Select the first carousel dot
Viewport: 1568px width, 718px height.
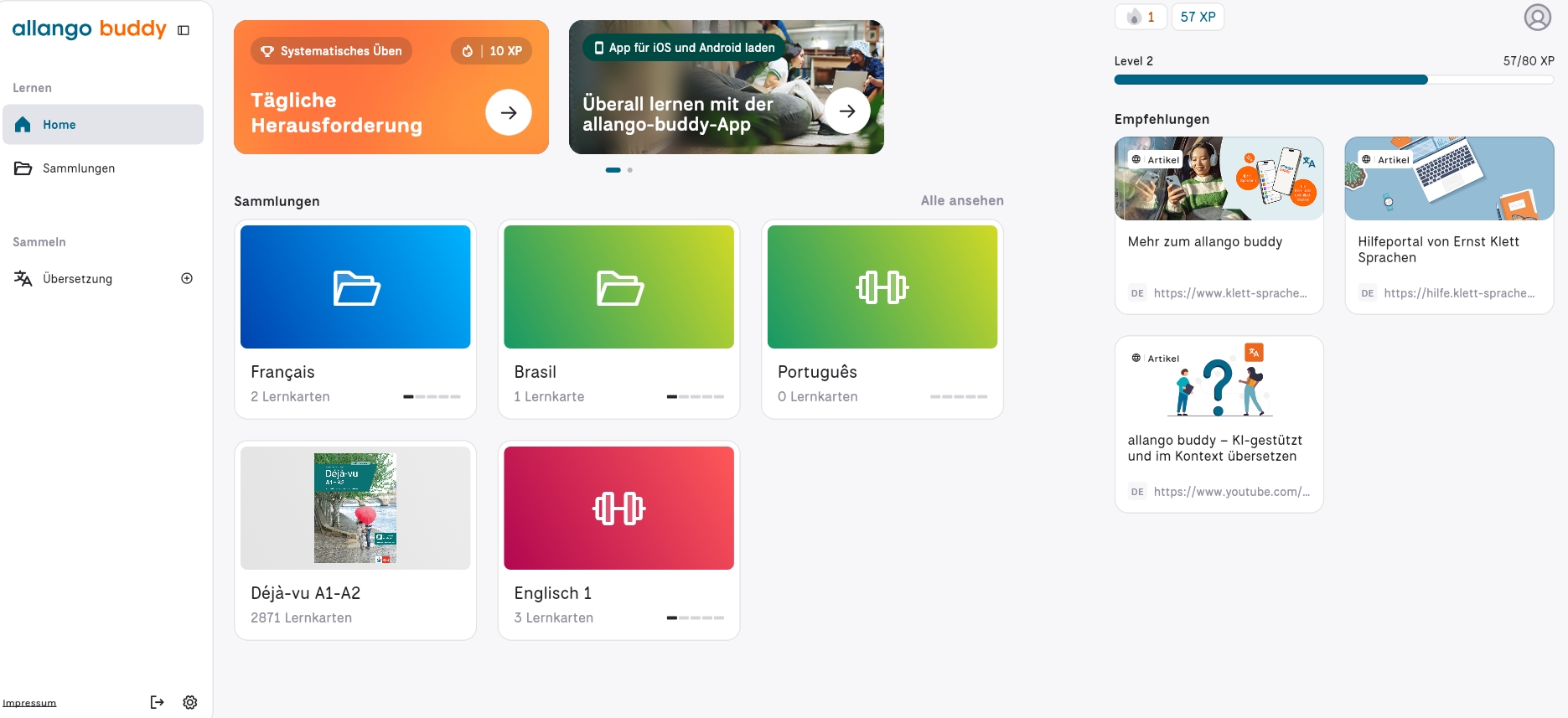point(613,170)
